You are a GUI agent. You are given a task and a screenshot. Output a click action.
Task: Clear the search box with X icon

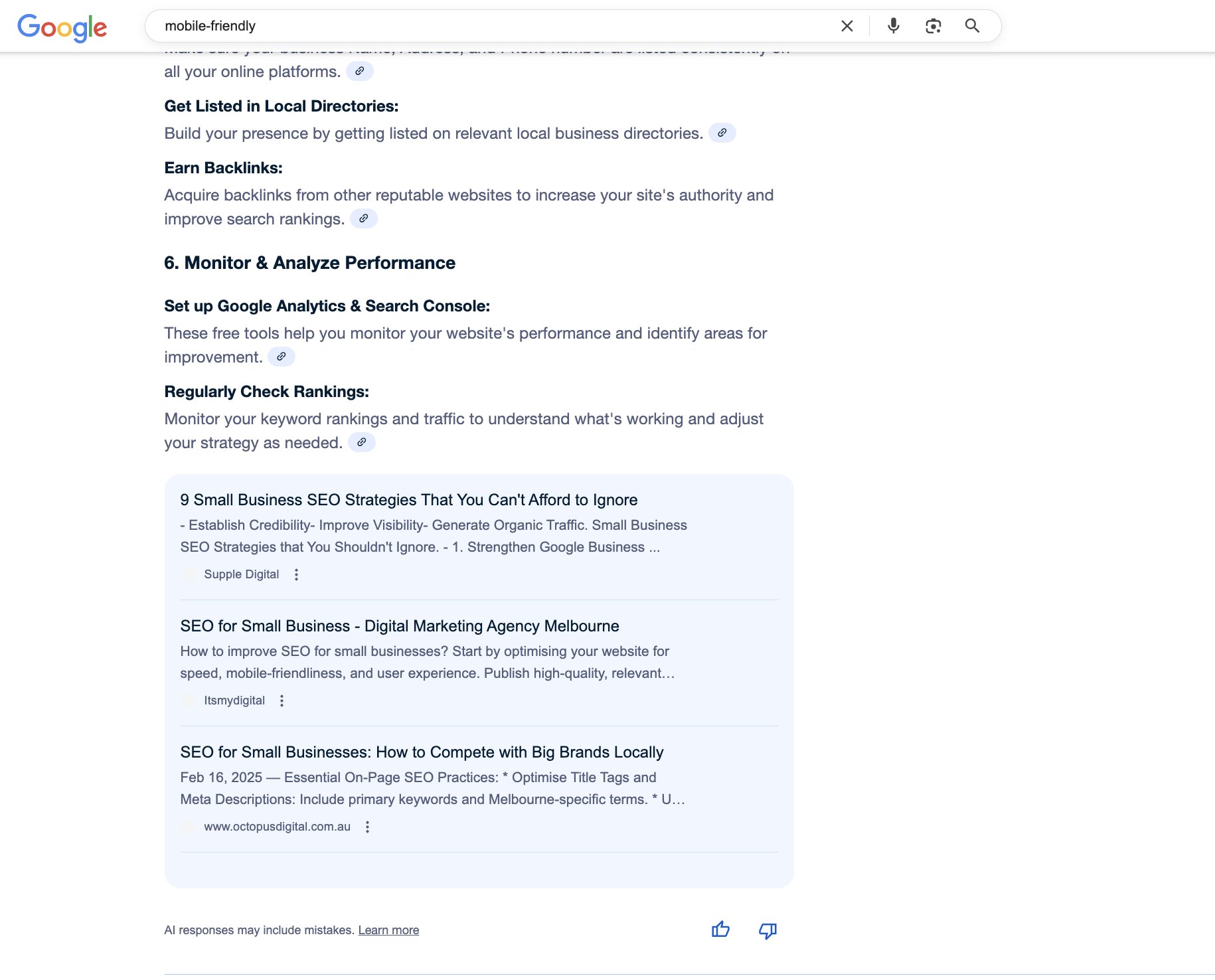point(847,26)
